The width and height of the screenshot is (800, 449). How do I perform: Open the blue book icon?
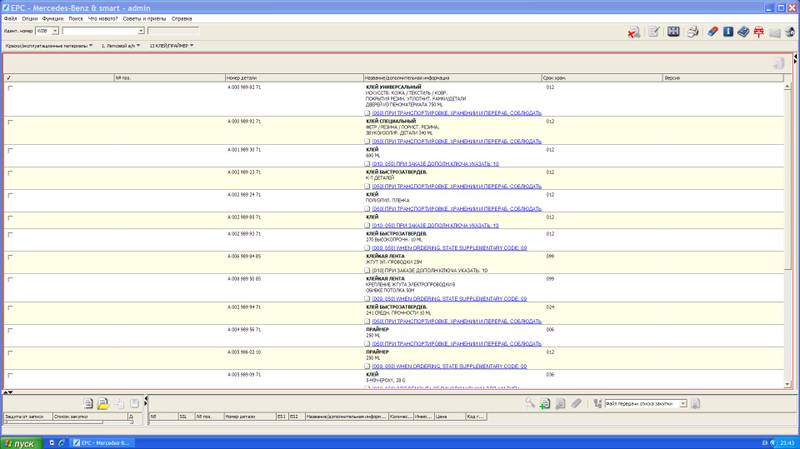coord(743,32)
